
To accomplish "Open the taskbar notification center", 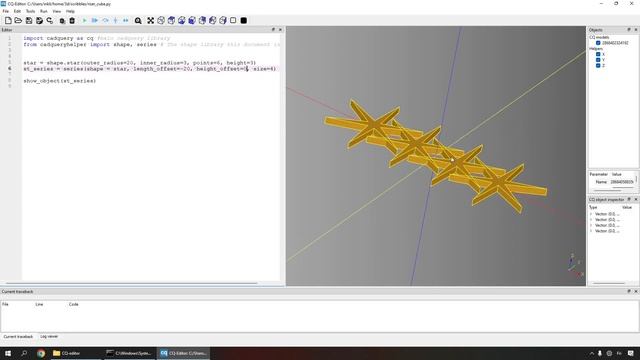I will [x=631, y=353].
